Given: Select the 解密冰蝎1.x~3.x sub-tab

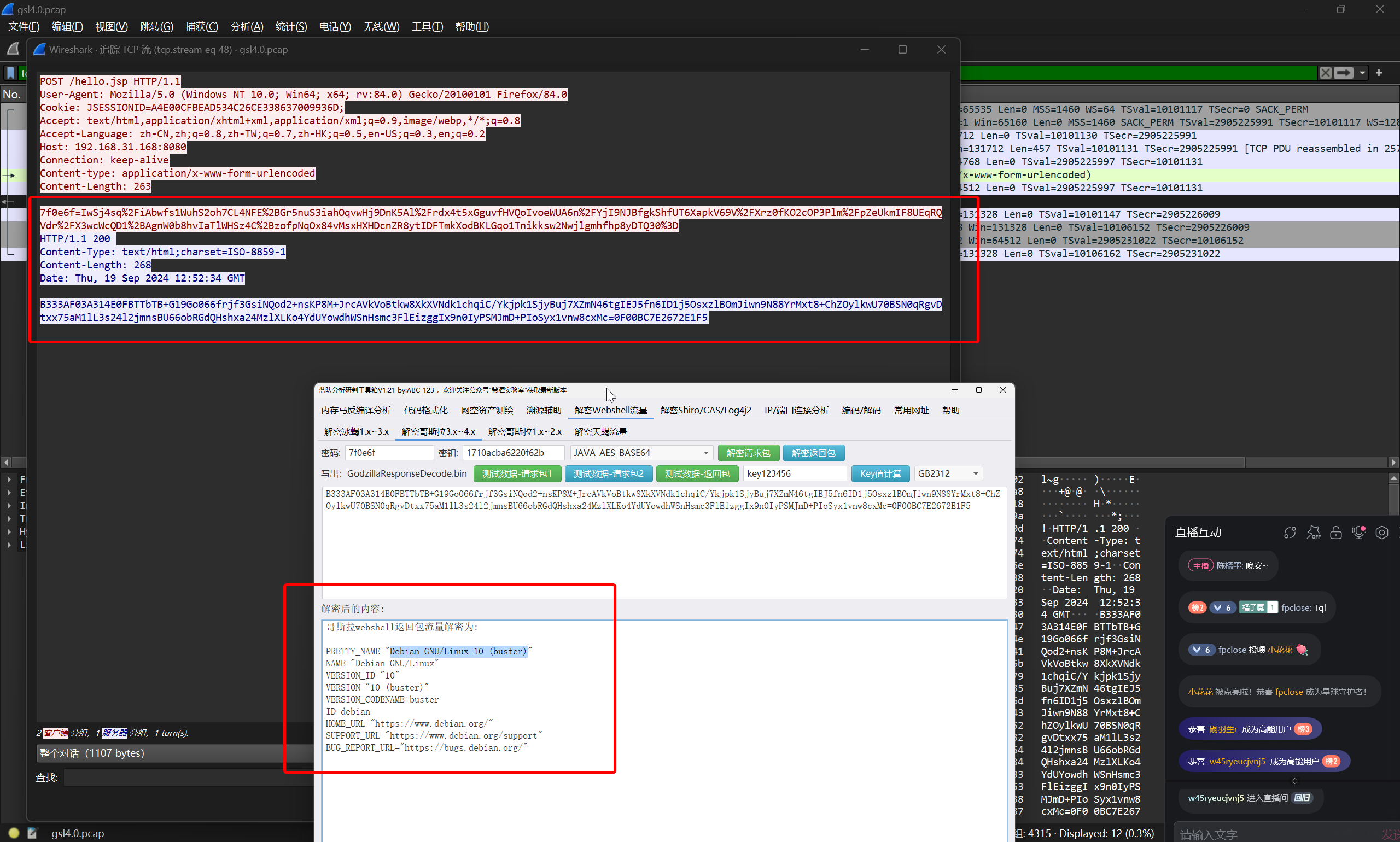Looking at the screenshot, I should [x=357, y=432].
